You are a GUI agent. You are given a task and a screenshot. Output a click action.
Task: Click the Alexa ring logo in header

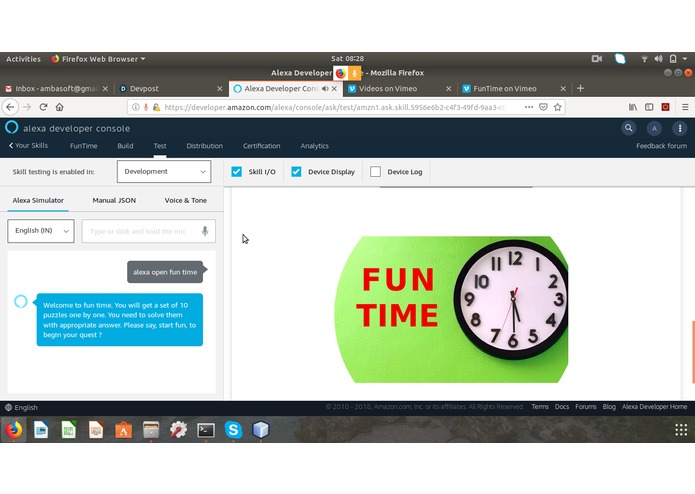click(x=12, y=128)
